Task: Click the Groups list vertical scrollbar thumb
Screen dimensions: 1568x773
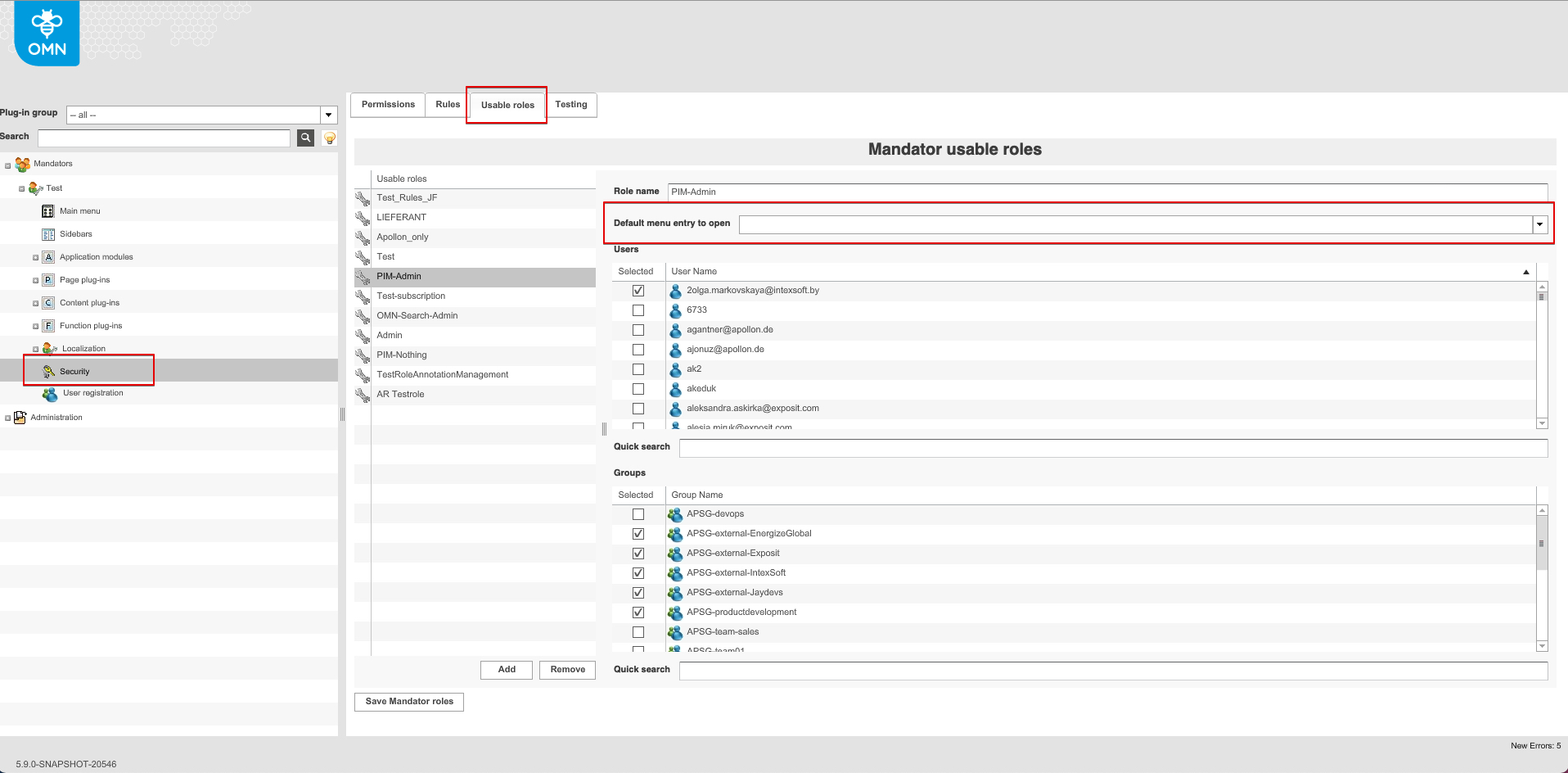Action: (x=1542, y=544)
